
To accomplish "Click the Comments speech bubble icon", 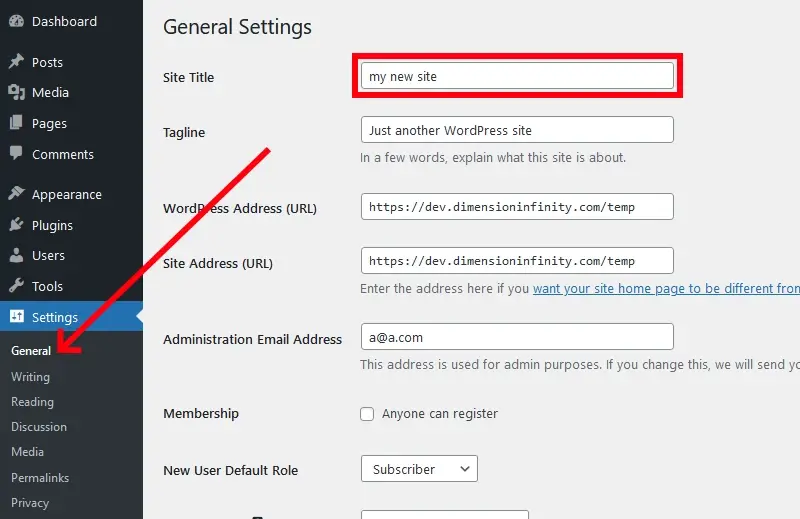I will pyautogui.click(x=16, y=153).
